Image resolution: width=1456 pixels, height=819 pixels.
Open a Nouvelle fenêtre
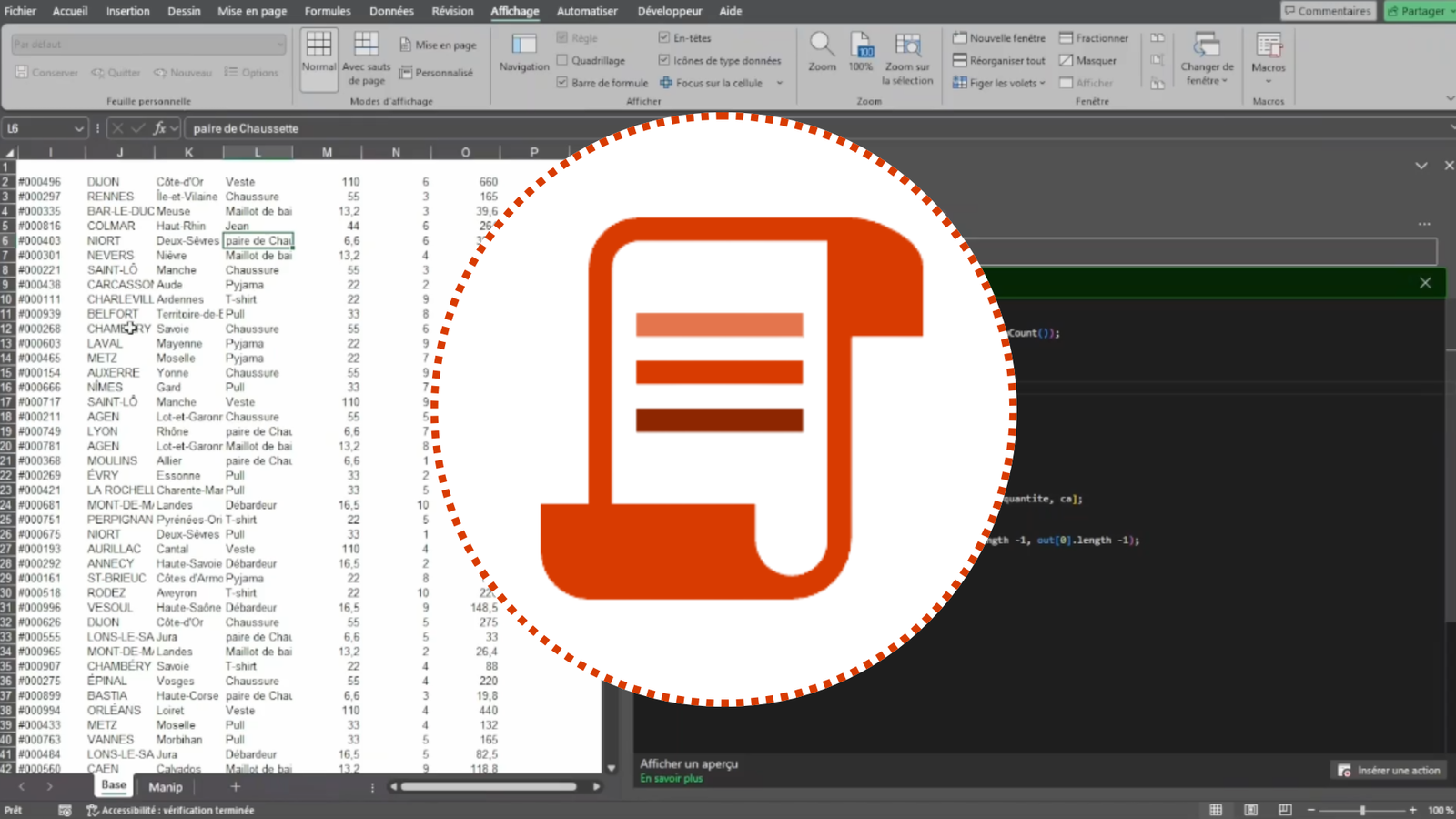pos(997,37)
